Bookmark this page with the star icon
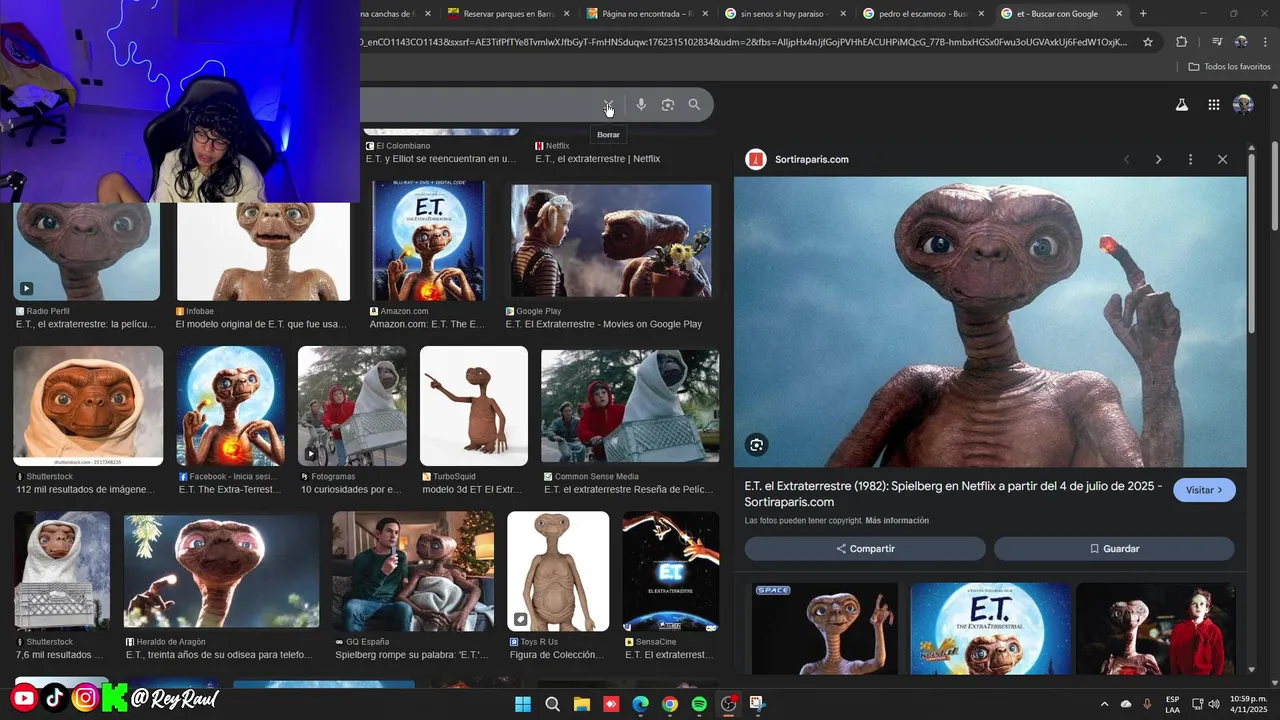Viewport: 1280px width, 720px height. [1148, 42]
